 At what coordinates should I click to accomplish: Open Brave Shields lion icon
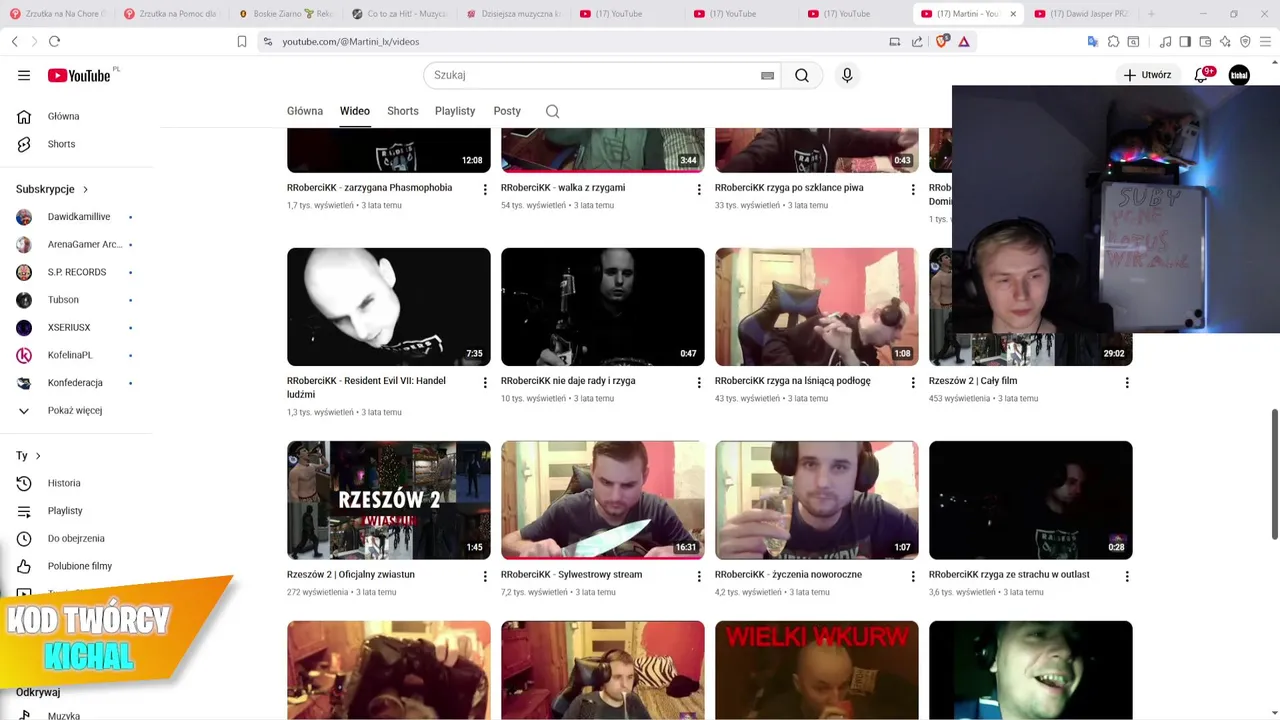click(941, 41)
